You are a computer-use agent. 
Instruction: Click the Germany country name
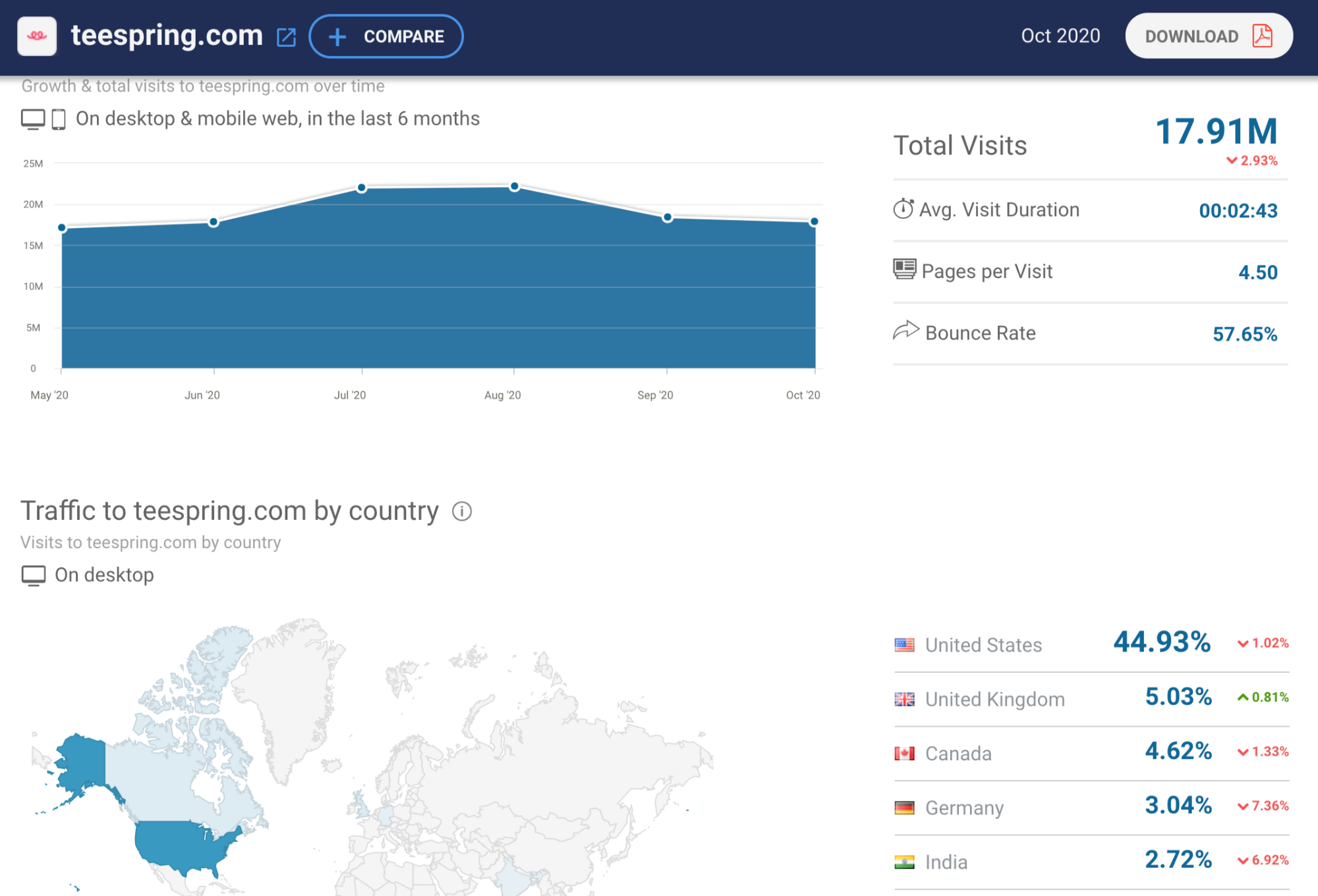click(964, 808)
